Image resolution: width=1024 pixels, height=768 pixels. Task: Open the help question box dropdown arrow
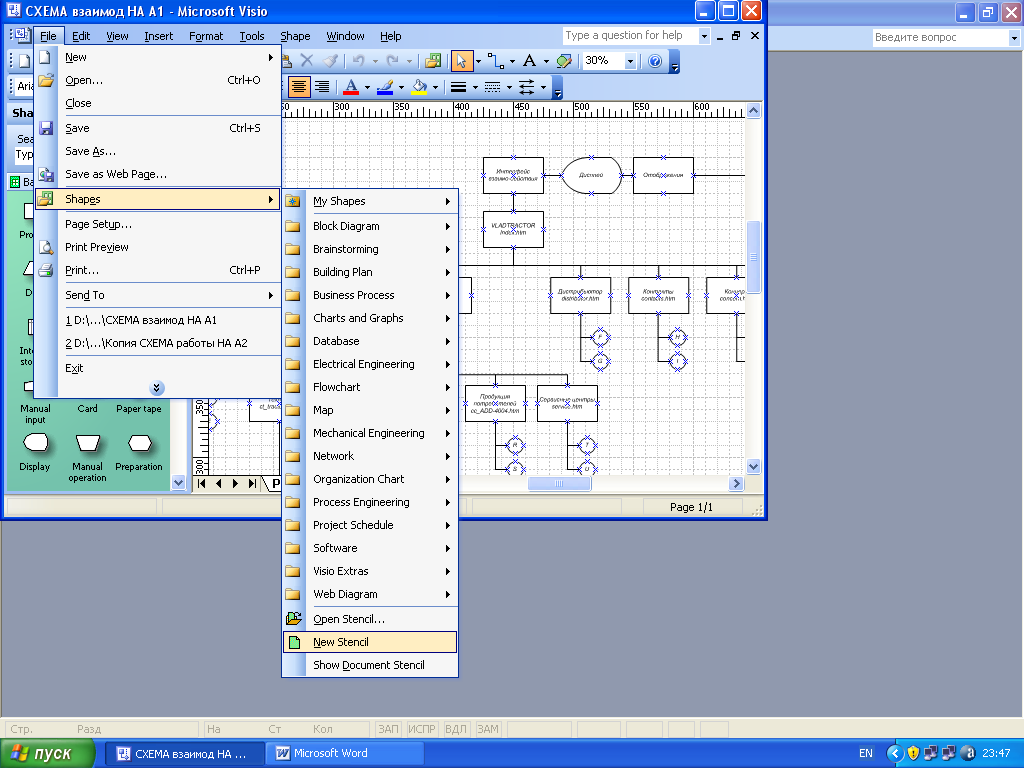click(704, 36)
